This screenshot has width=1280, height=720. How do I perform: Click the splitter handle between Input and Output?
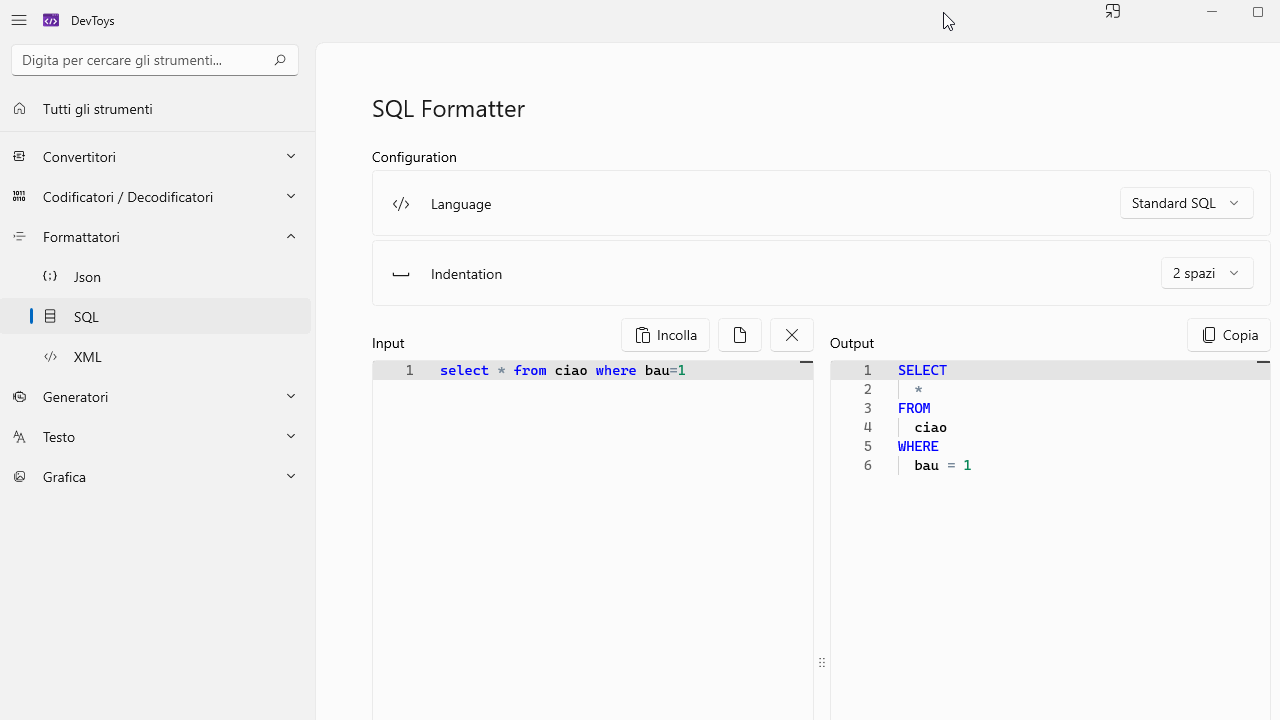821,662
